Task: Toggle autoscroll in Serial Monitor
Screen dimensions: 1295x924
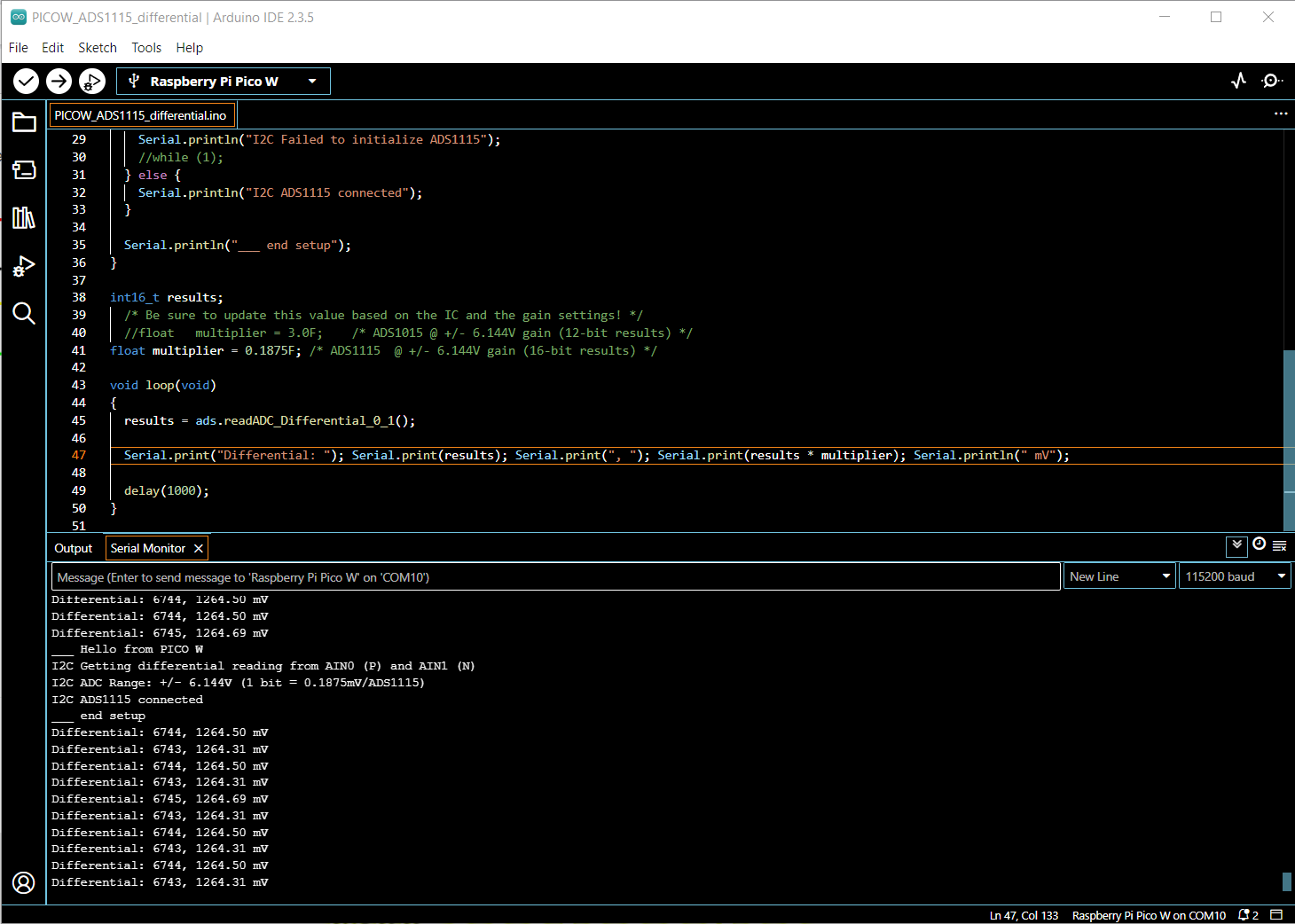Action: (x=1236, y=545)
